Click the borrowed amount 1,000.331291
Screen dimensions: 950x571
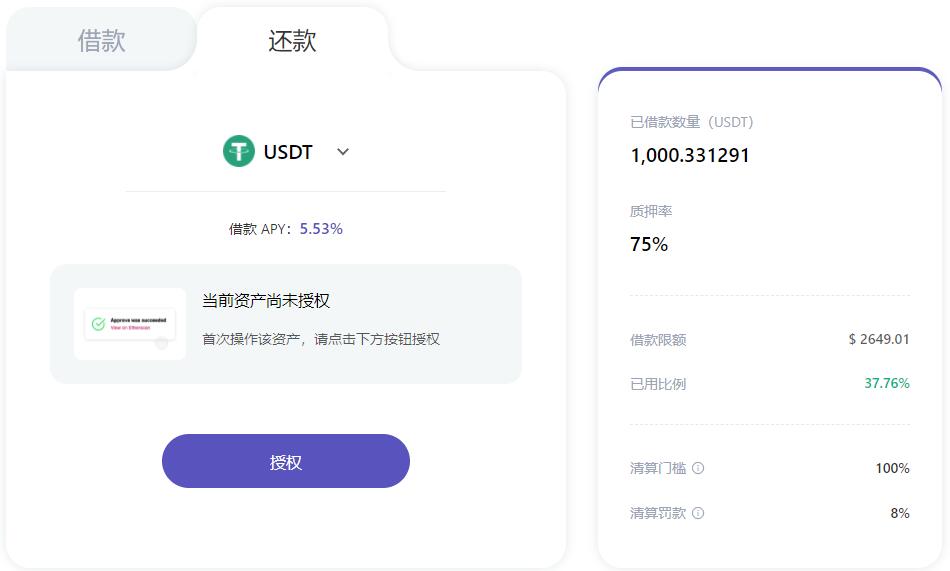(690, 155)
